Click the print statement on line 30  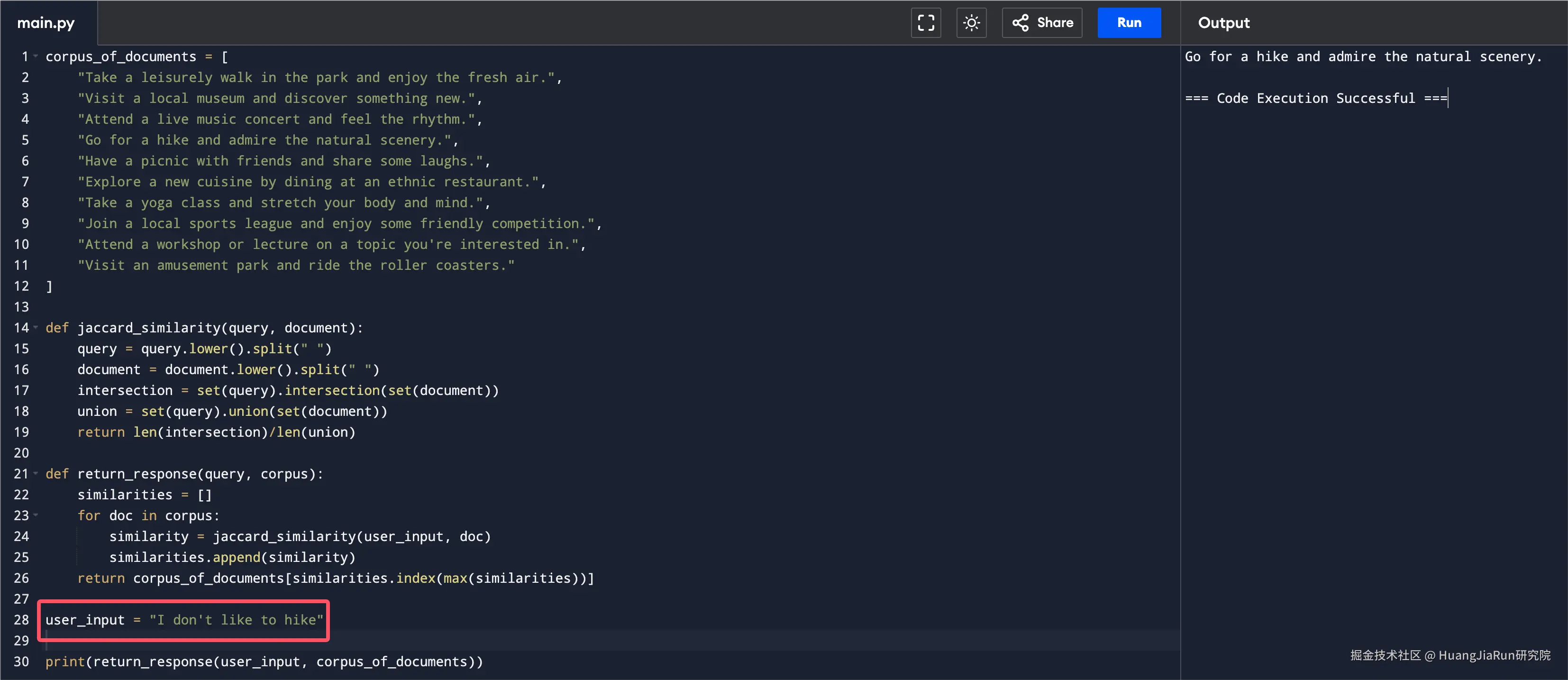coord(264,662)
